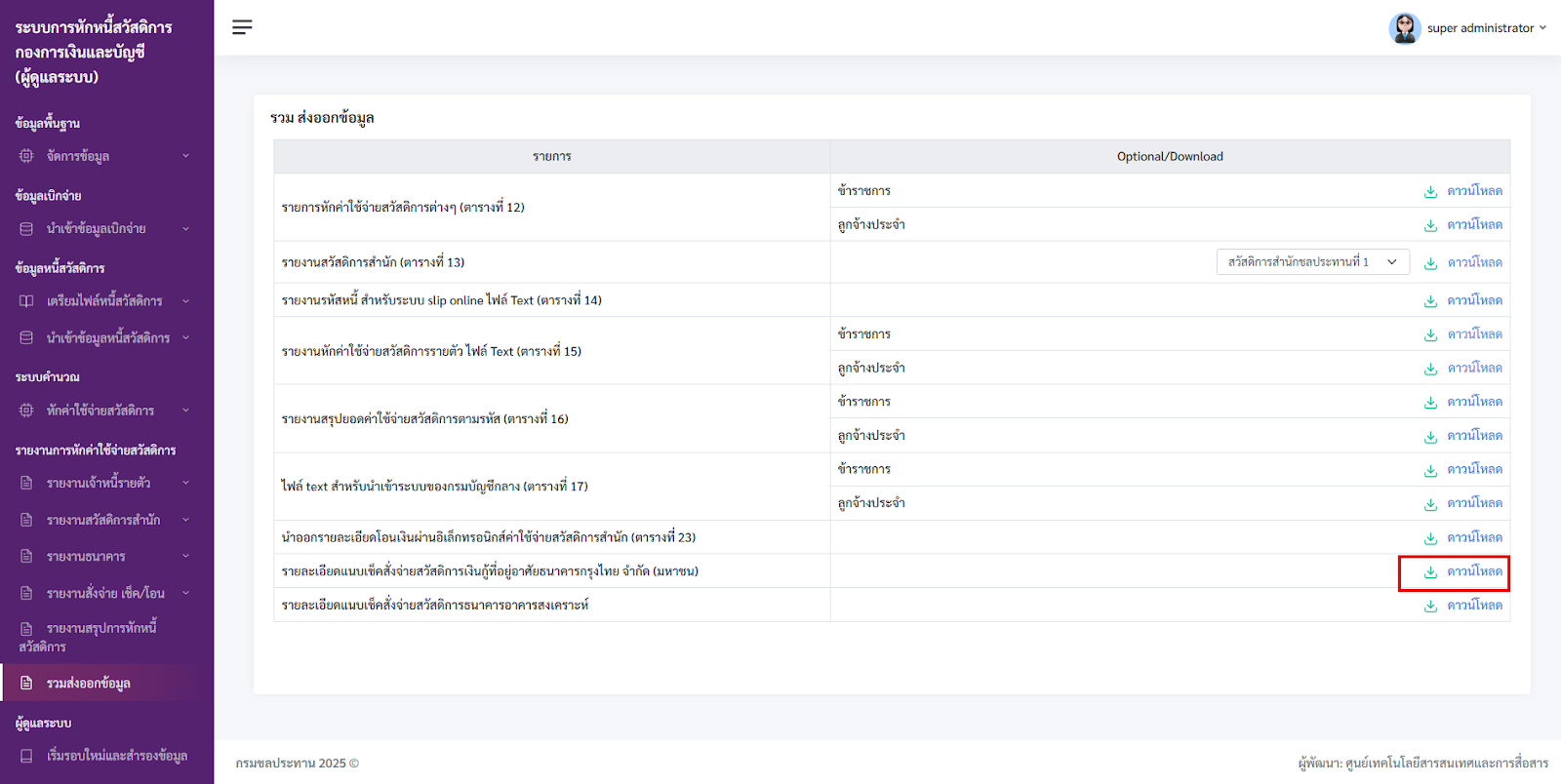1561x784 pixels.
Task: Open the สวัสดิการสำนักชลประทานที่ 1 dropdown
Action: point(1312,262)
